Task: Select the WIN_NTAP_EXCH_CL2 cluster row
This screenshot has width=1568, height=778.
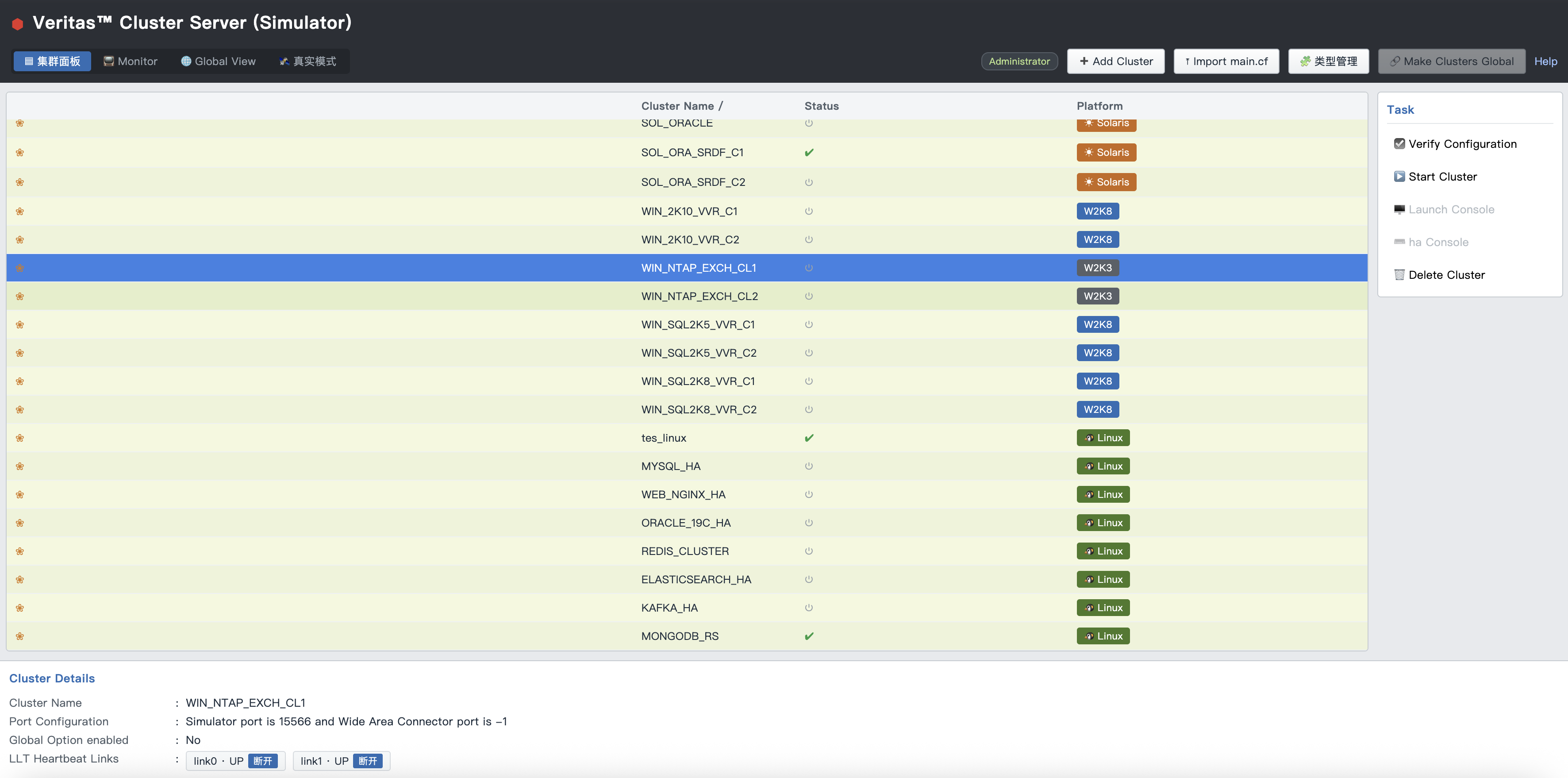Action: [x=687, y=296]
